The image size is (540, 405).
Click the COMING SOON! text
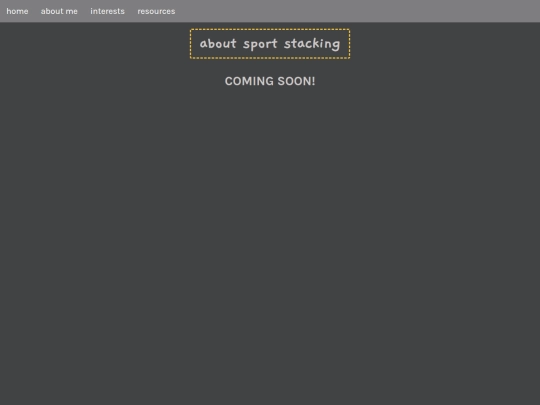[x=270, y=81]
